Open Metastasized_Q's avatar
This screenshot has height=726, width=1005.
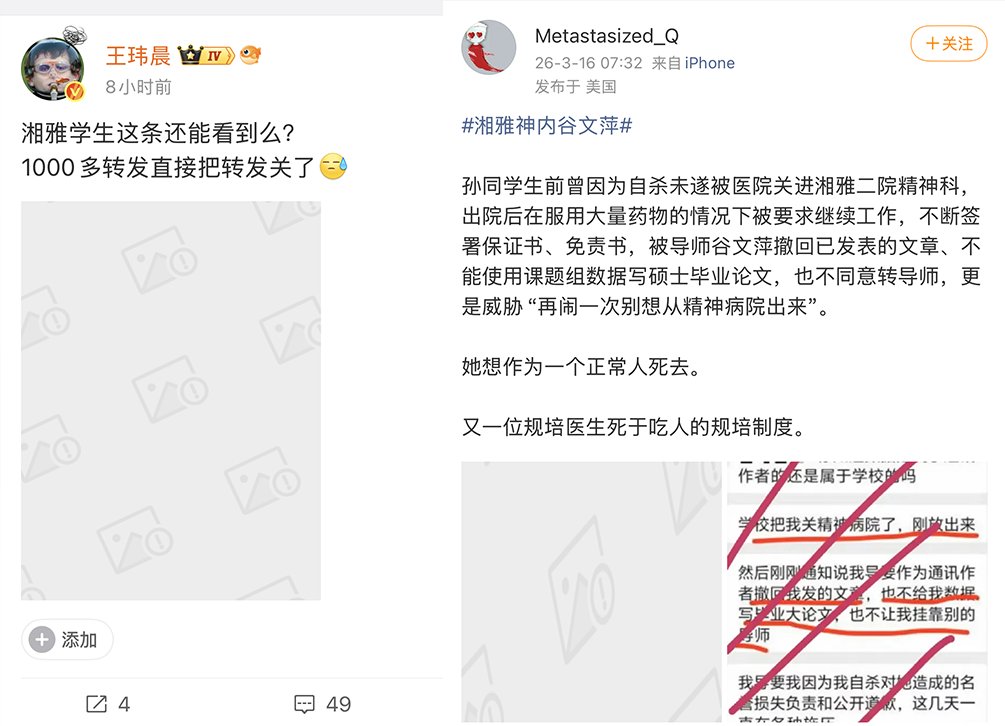tap(488, 47)
